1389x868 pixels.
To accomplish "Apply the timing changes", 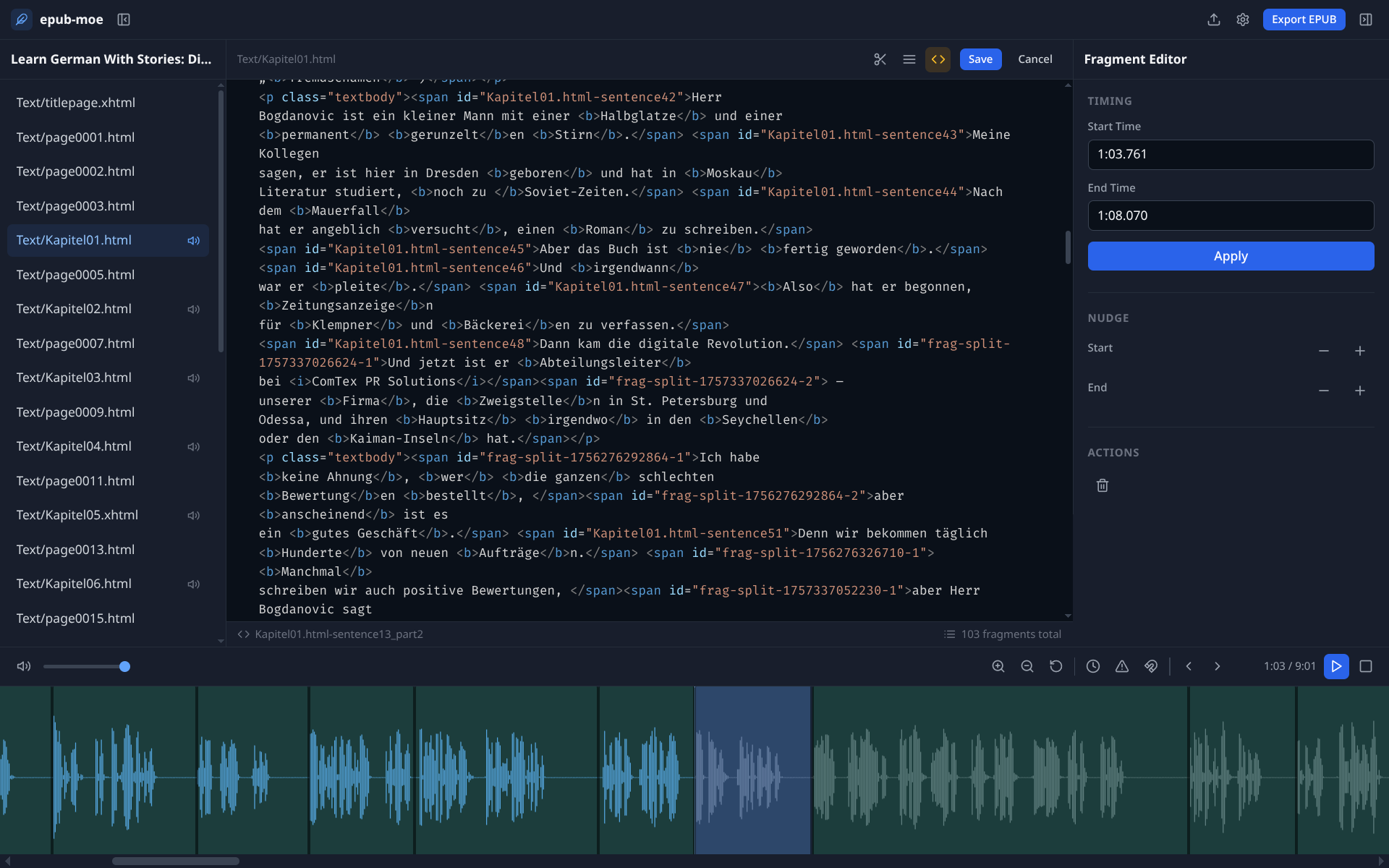I will point(1231,256).
